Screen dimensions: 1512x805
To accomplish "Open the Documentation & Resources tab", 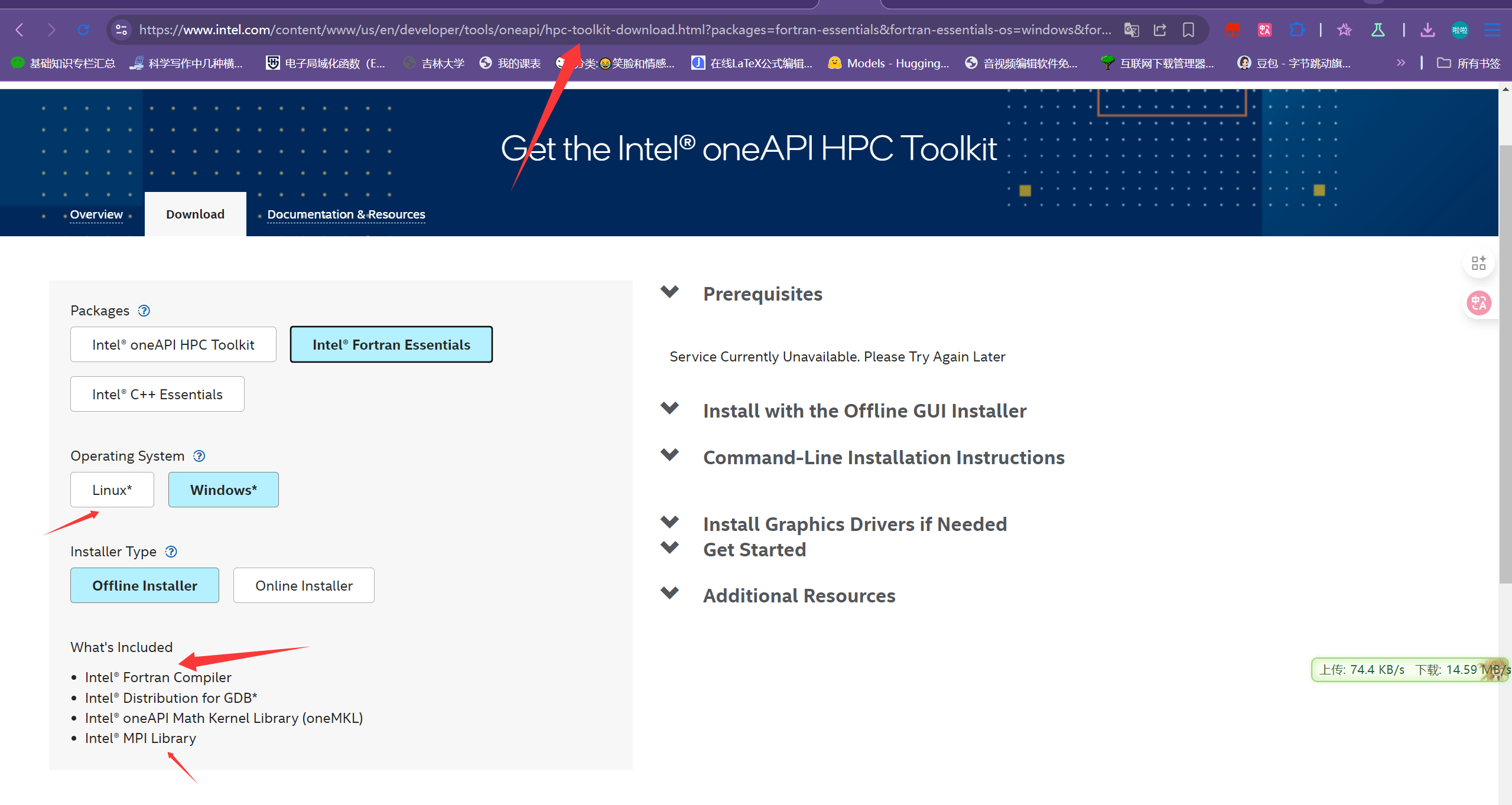I will click(x=346, y=214).
